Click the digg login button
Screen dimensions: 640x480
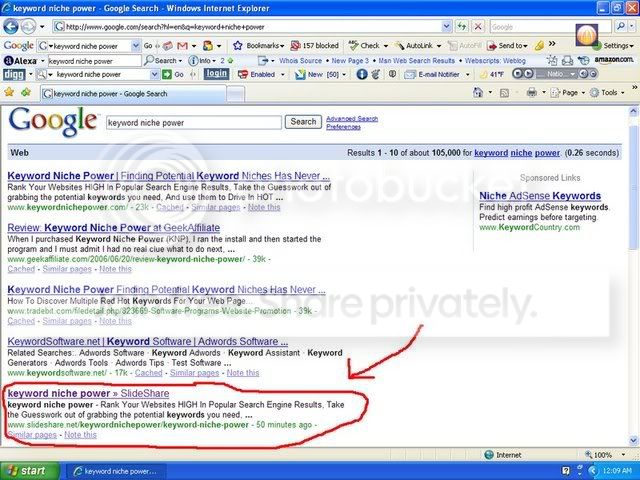[x=216, y=74]
